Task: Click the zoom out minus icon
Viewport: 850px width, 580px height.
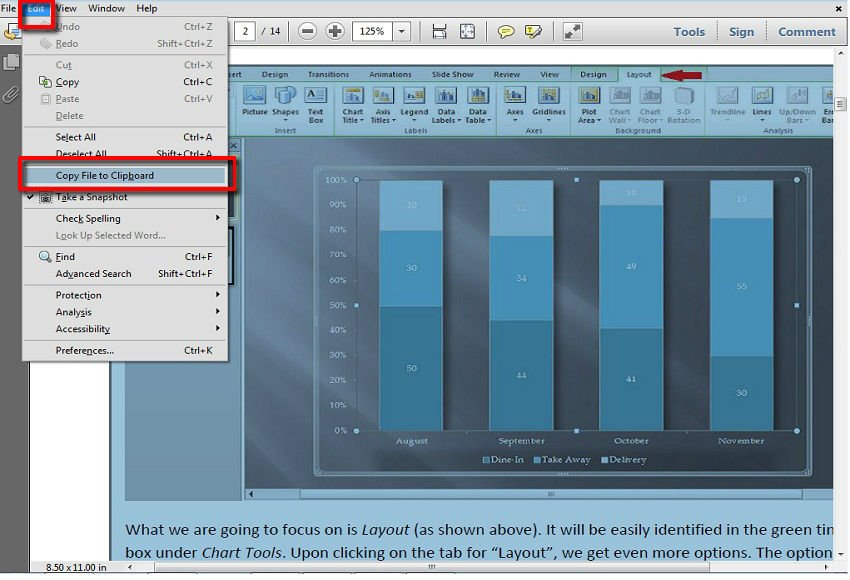Action: 308,32
